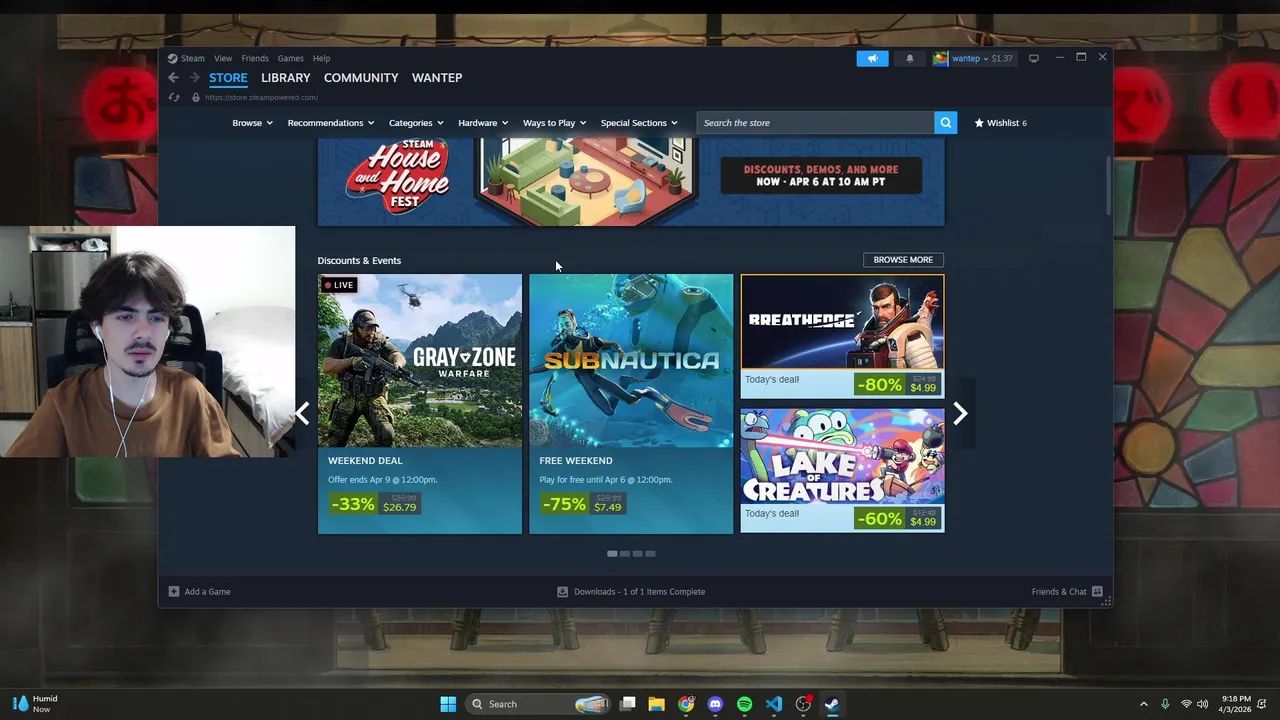Open the Breathedge today's deal

pyautogui.click(x=842, y=336)
